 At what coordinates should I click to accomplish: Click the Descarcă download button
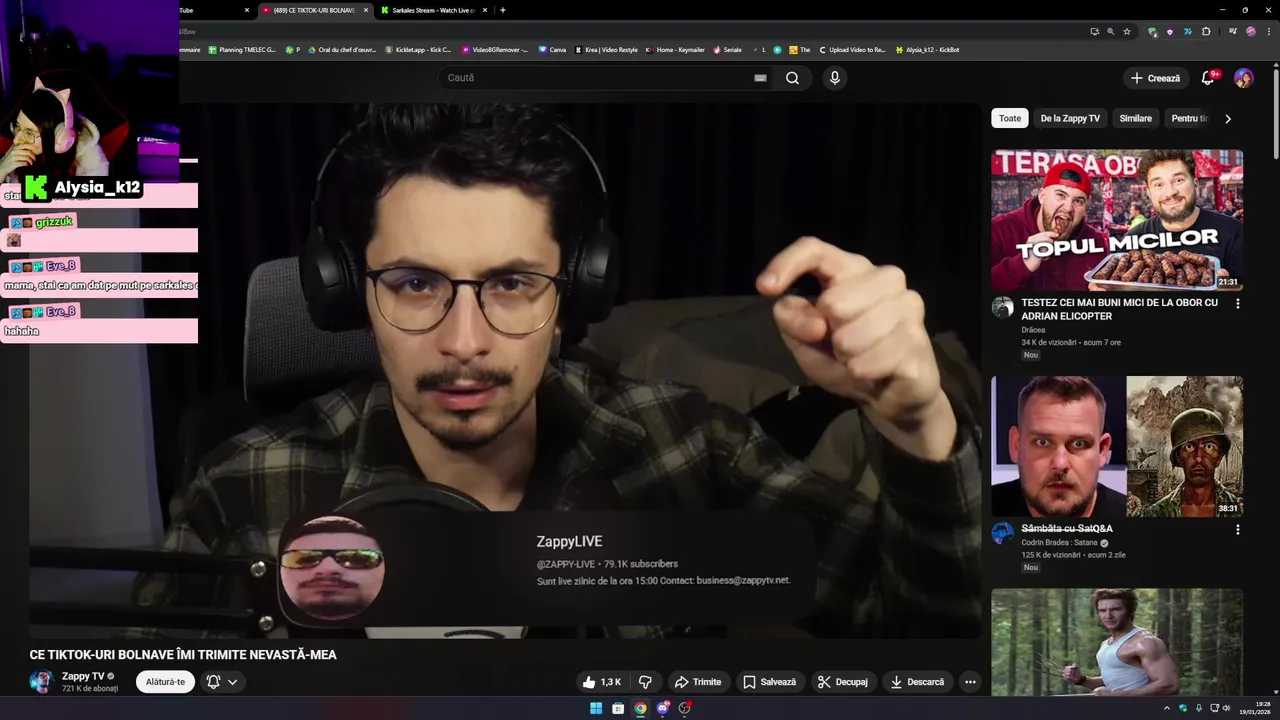[917, 682]
